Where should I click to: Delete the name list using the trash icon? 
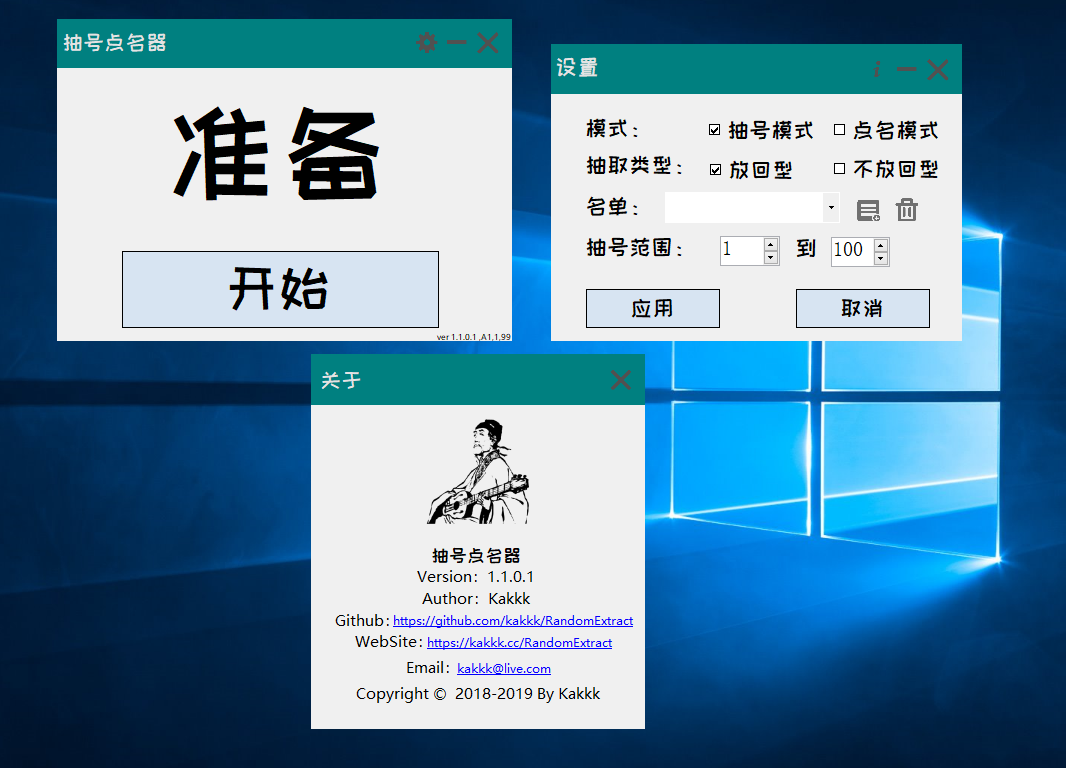pyautogui.click(x=906, y=210)
